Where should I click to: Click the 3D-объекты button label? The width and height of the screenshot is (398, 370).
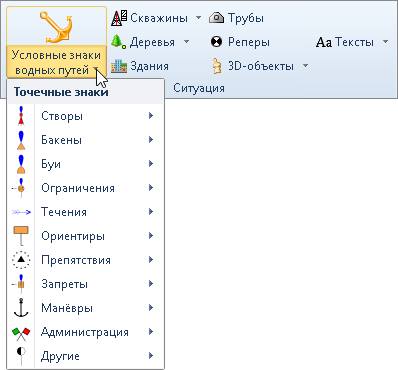pyautogui.click(x=261, y=66)
